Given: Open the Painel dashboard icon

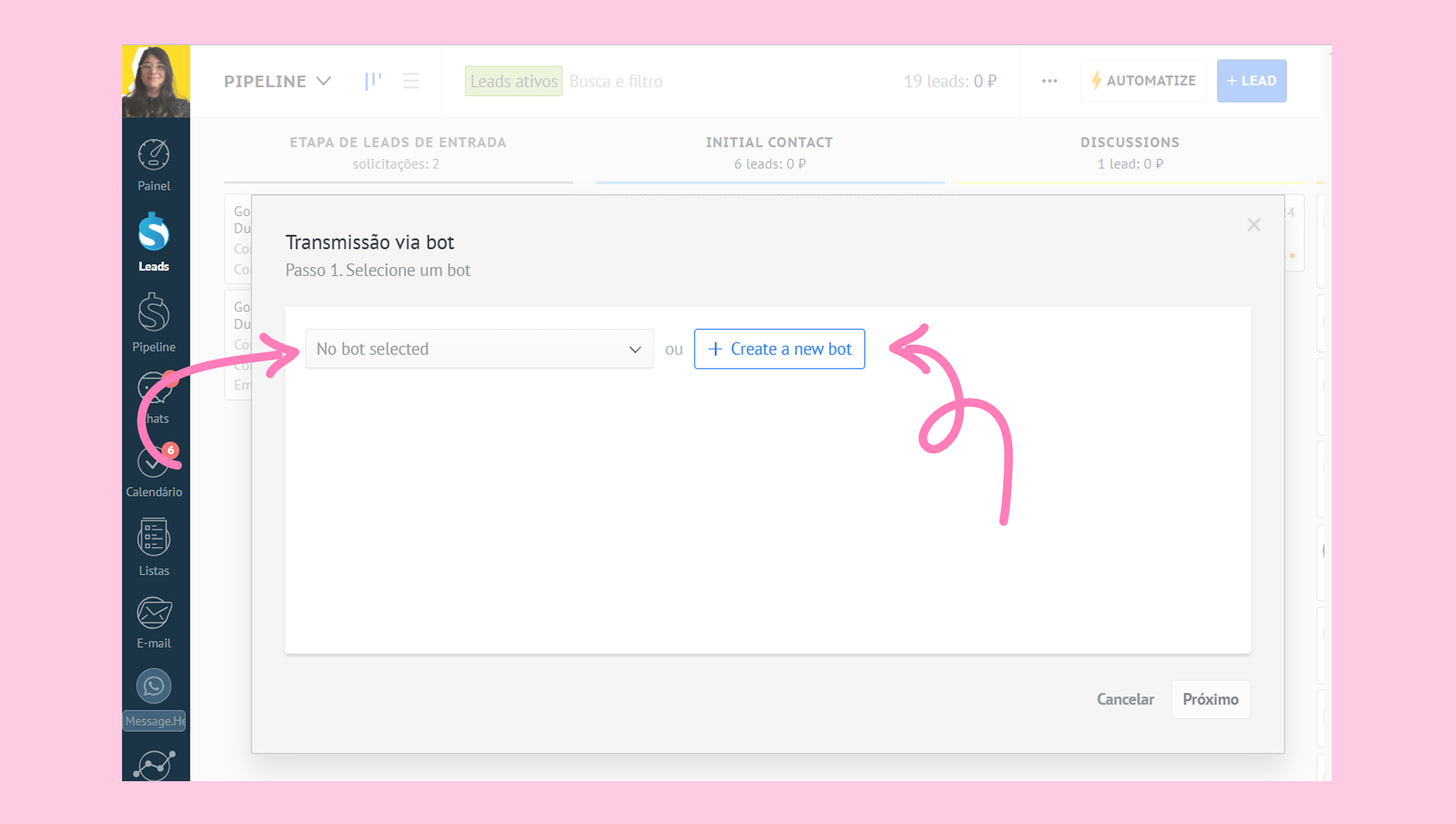Looking at the screenshot, I should (154, 155).
